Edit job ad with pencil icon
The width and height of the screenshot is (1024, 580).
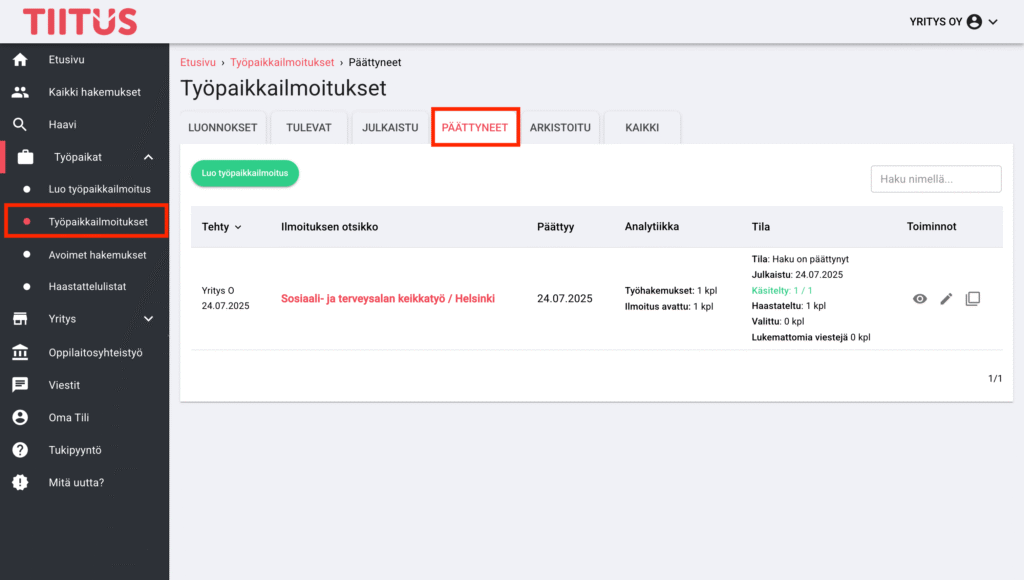point(946,298)
